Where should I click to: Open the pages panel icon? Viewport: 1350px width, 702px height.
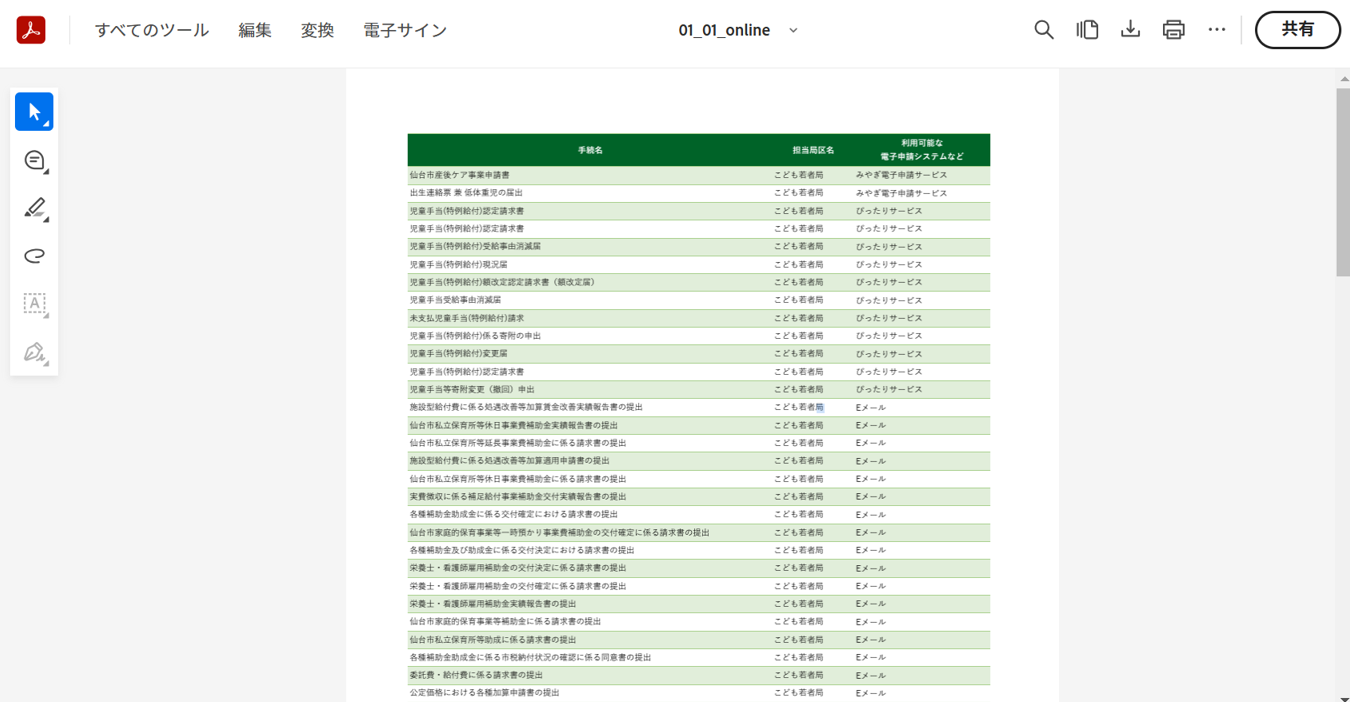(x=1087, y=30)
